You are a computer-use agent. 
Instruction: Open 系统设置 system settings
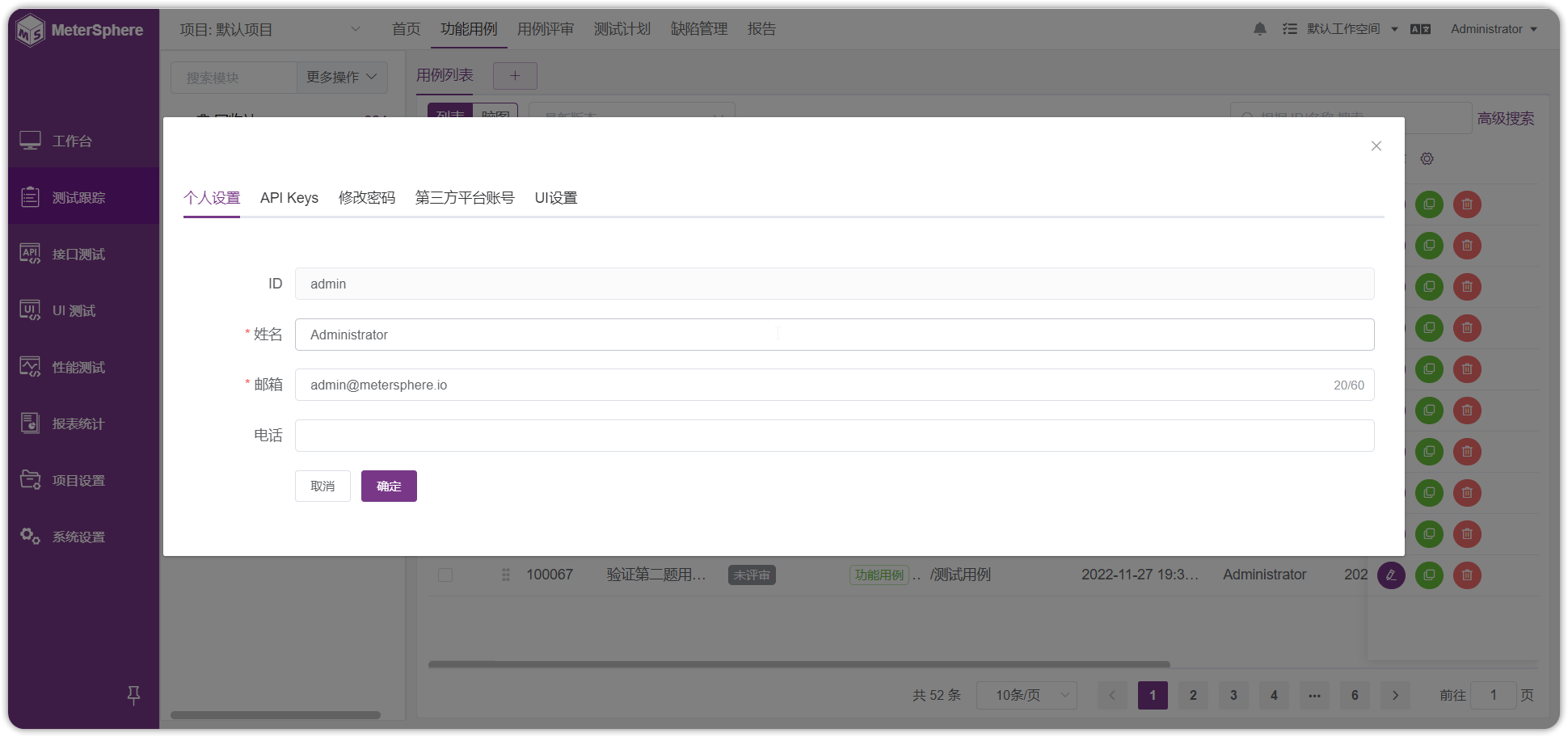pos(83,537)
